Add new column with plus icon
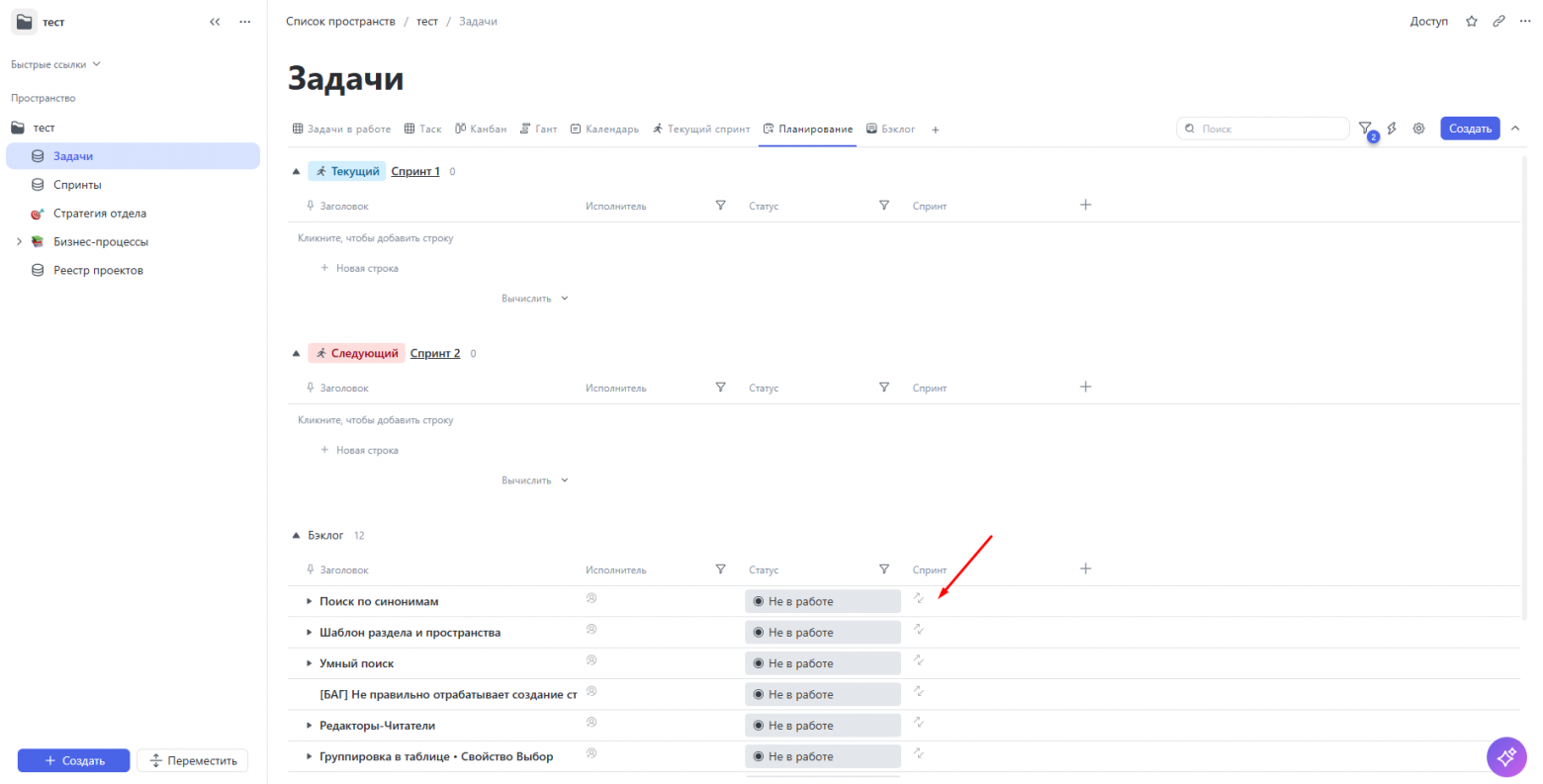1543x784 pixels. (x=1085, y=567)
